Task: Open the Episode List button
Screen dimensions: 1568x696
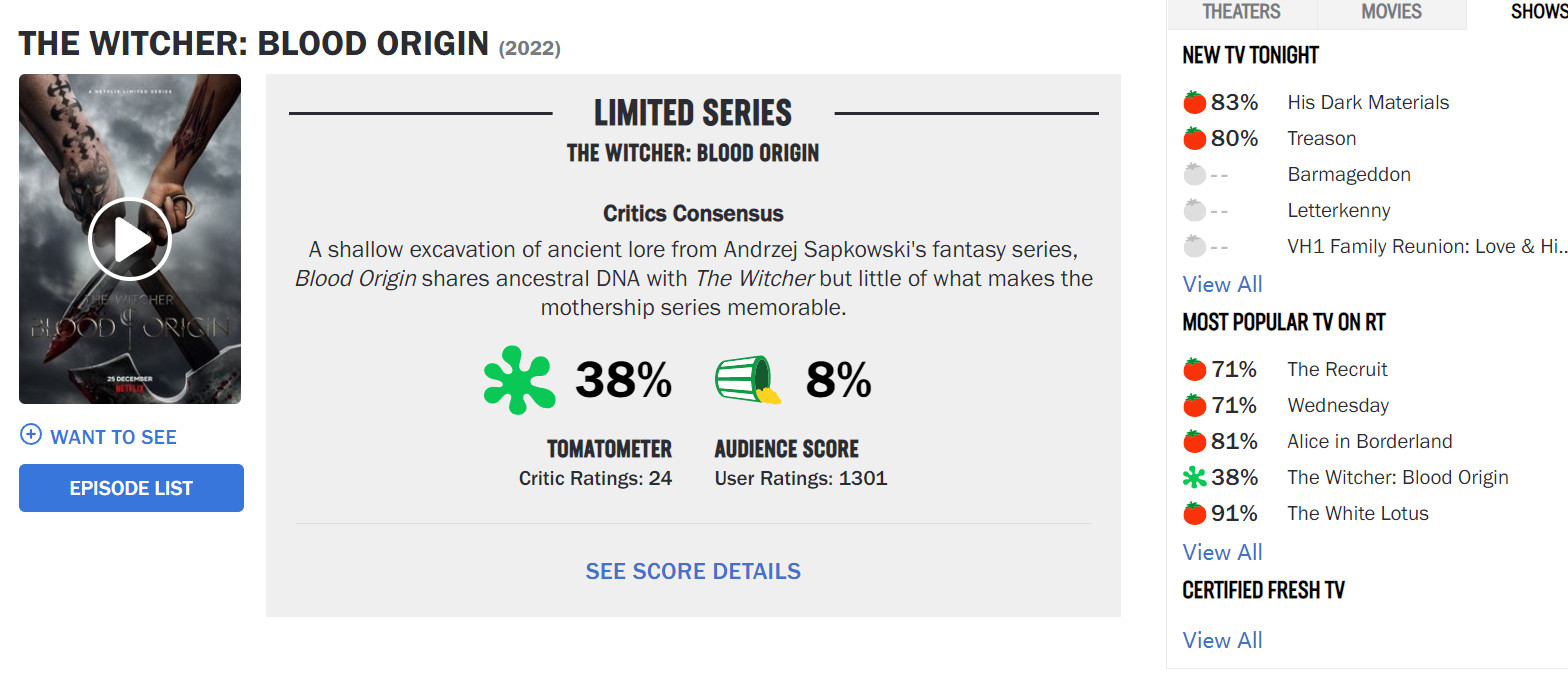Action: (x=131, y=488)
